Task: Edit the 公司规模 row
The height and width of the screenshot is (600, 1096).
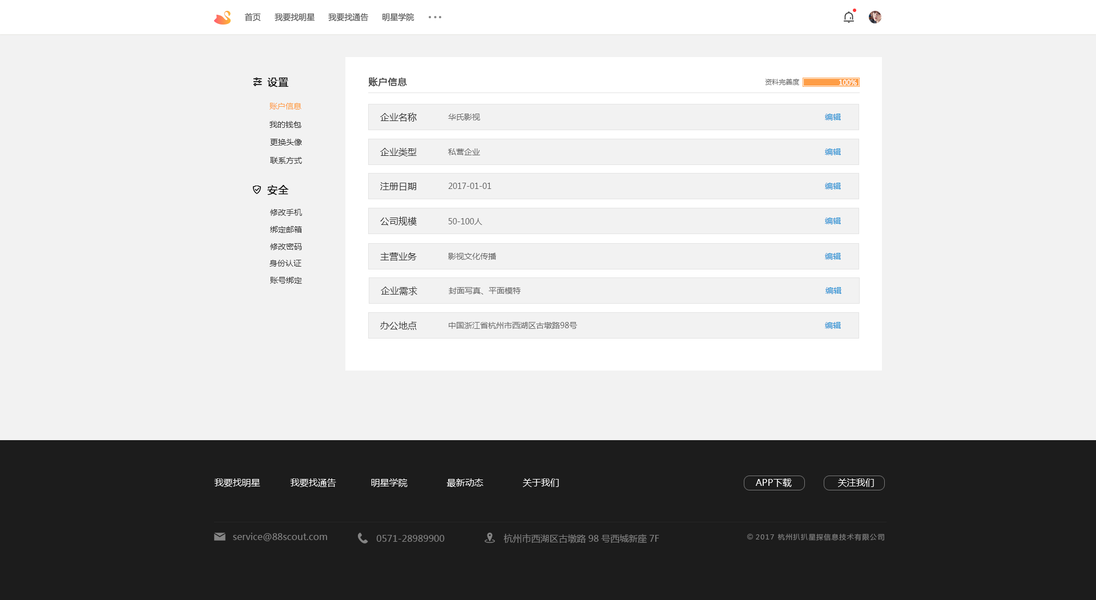Action: coord(832,221)
